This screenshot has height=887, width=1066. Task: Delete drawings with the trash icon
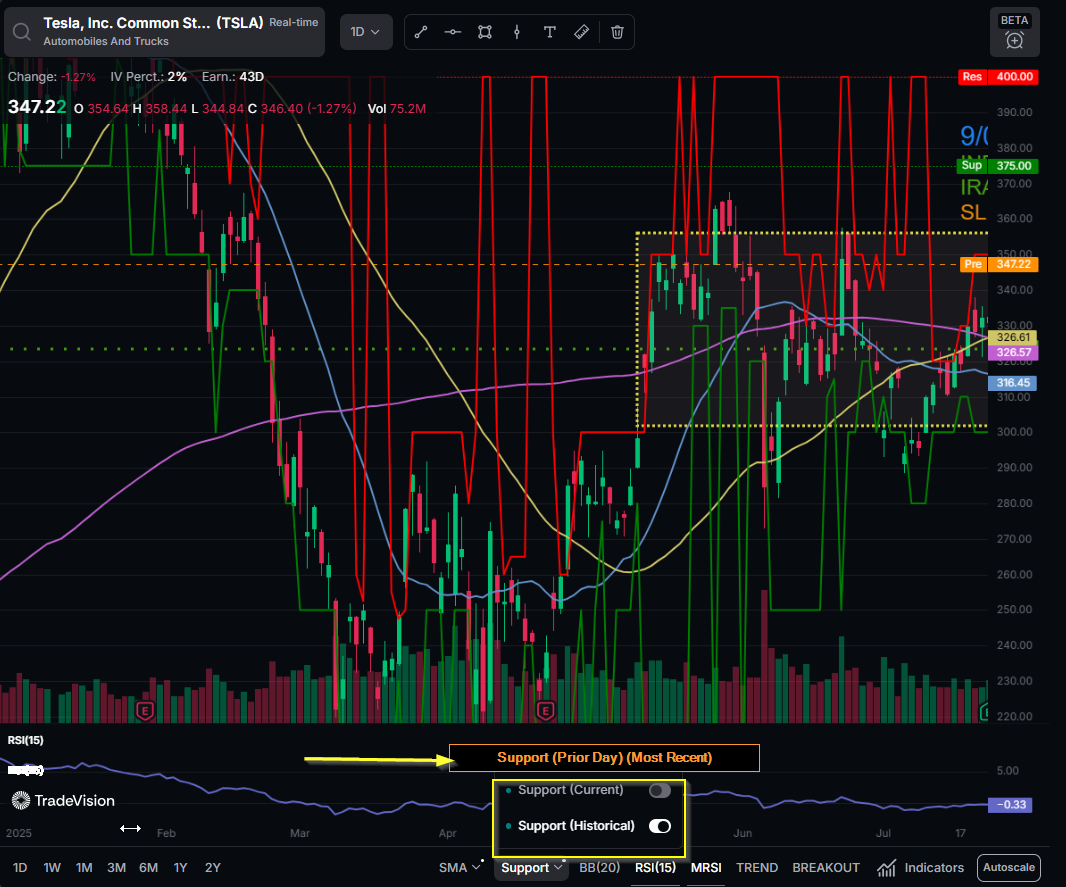617,32
